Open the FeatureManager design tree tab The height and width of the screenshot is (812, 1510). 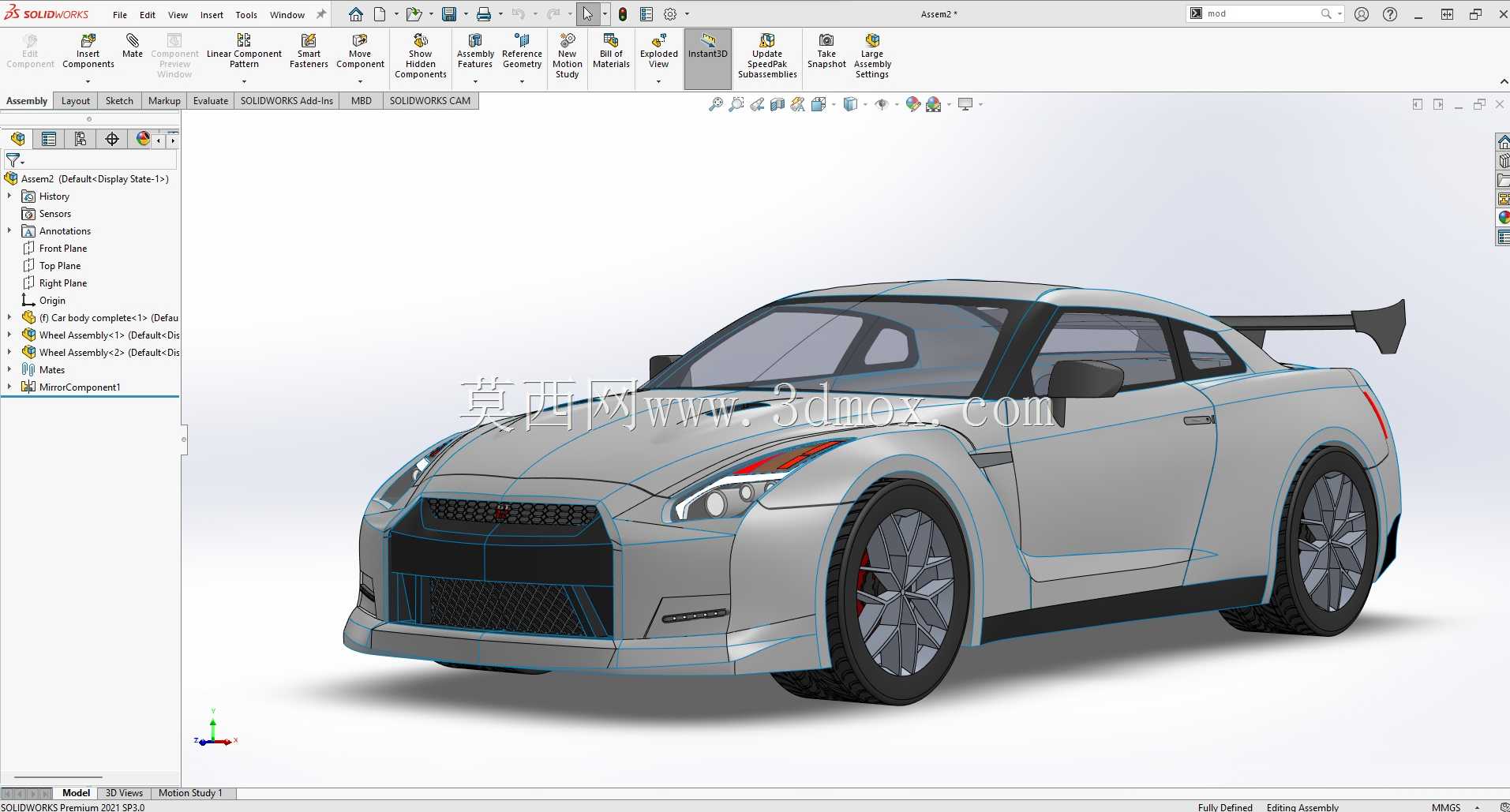17,139
